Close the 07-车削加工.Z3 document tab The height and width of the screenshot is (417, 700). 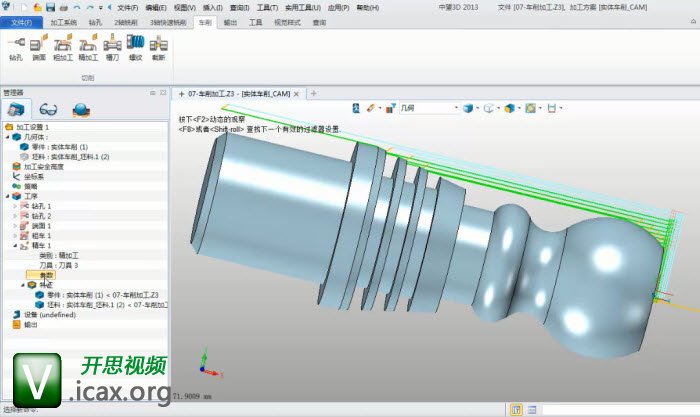pyautogui.click(x=297, y=93)
